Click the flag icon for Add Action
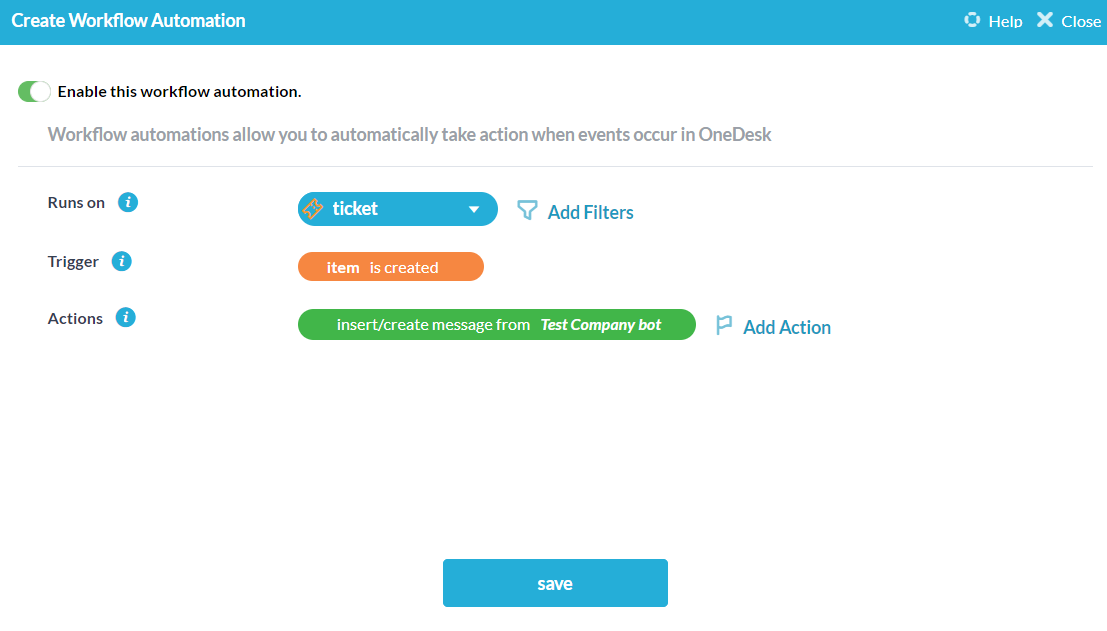 tap(724, 326)
